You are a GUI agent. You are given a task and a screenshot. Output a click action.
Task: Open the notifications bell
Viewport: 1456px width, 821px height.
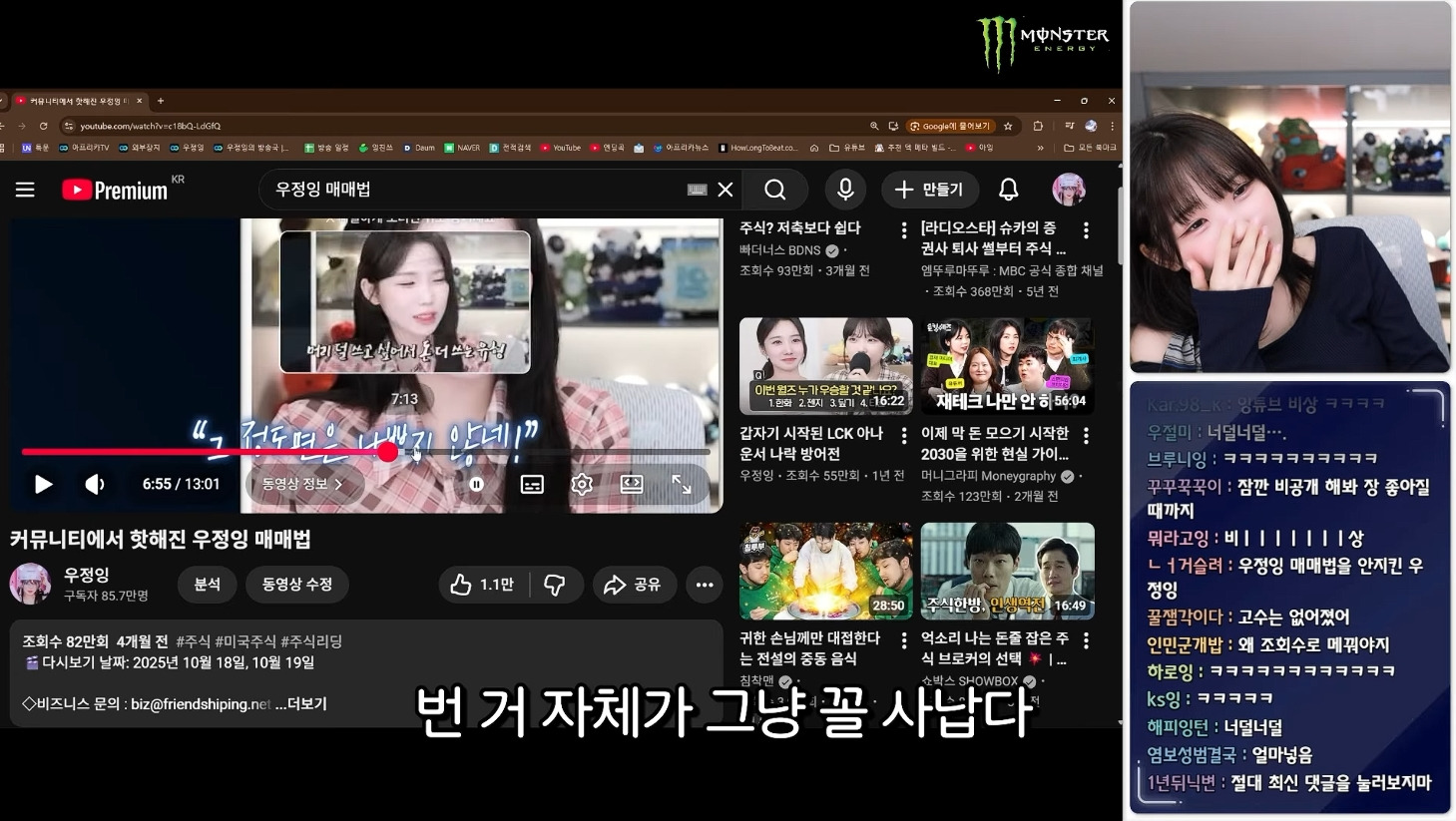tap(1009, 190)
